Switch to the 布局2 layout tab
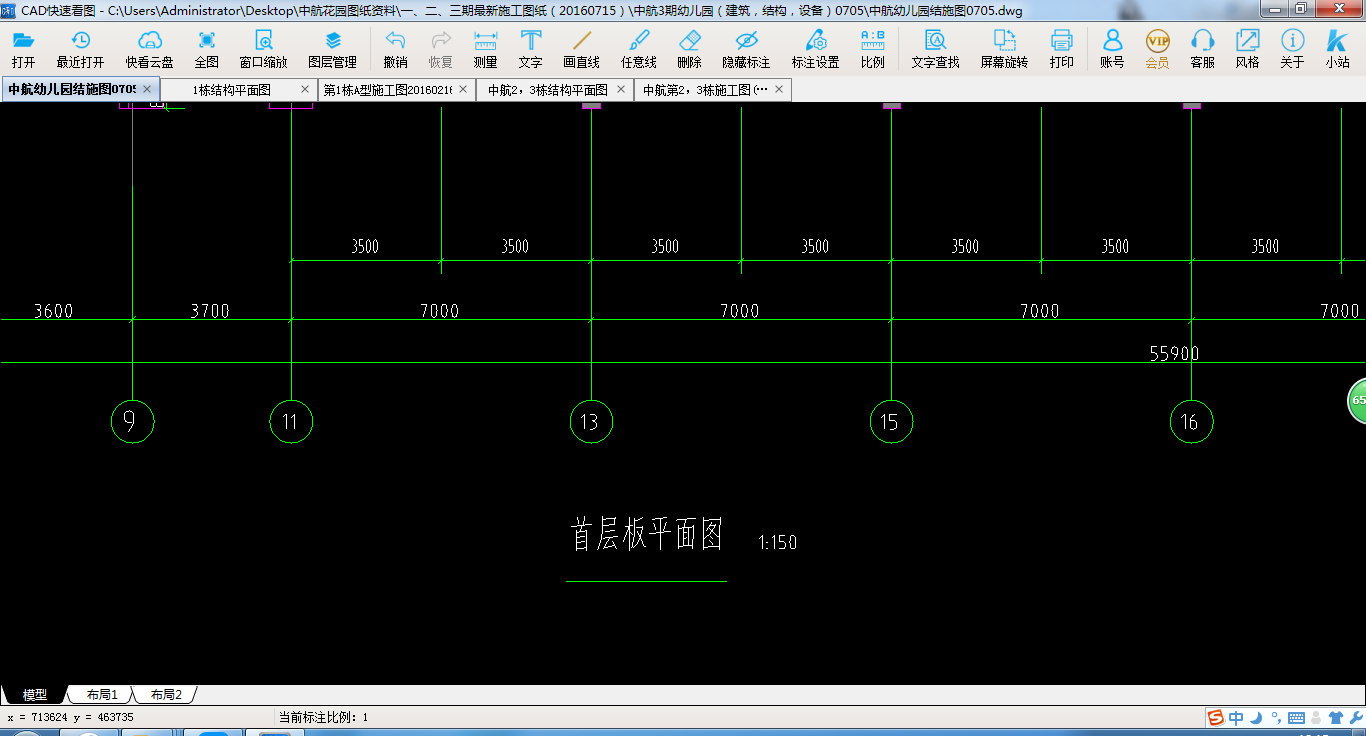This screenshot has height=736, width=1366. click(x=166, y=694)
